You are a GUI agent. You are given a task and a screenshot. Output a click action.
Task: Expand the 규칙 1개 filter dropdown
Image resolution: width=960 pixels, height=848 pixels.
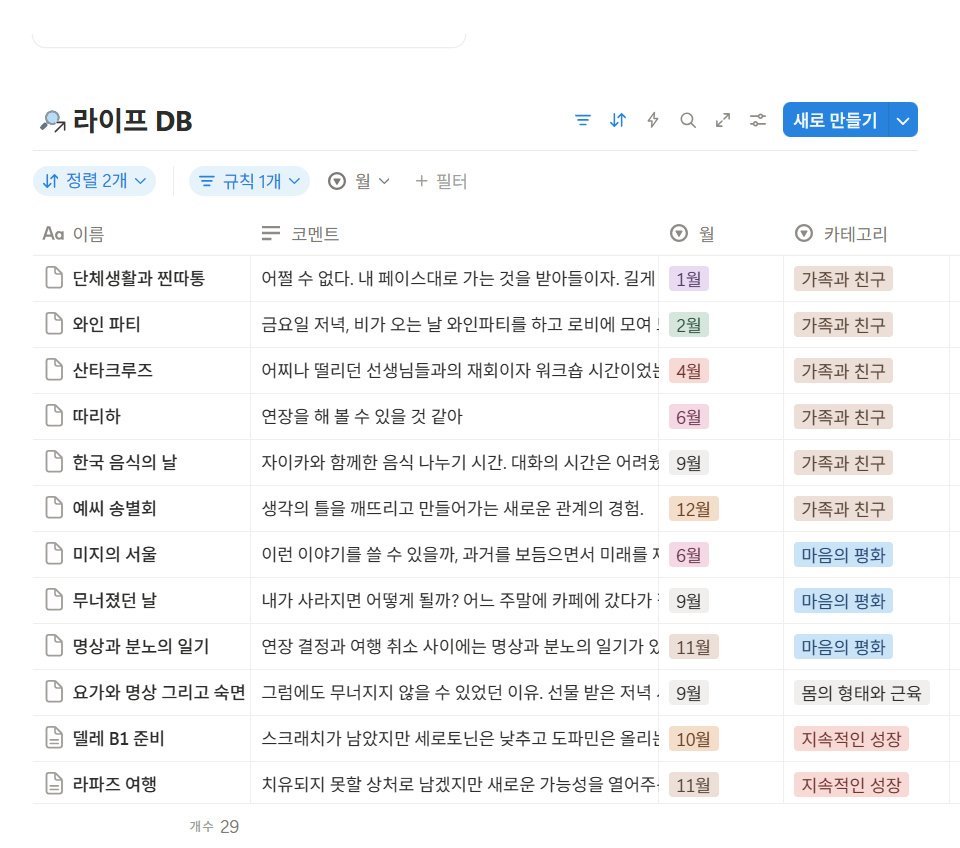[250, 181]
